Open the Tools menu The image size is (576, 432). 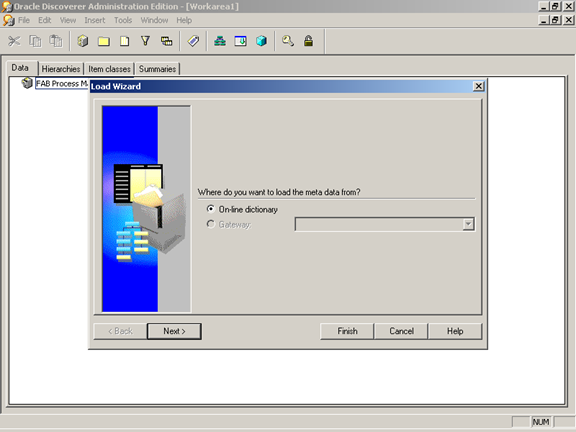(123, 20)
